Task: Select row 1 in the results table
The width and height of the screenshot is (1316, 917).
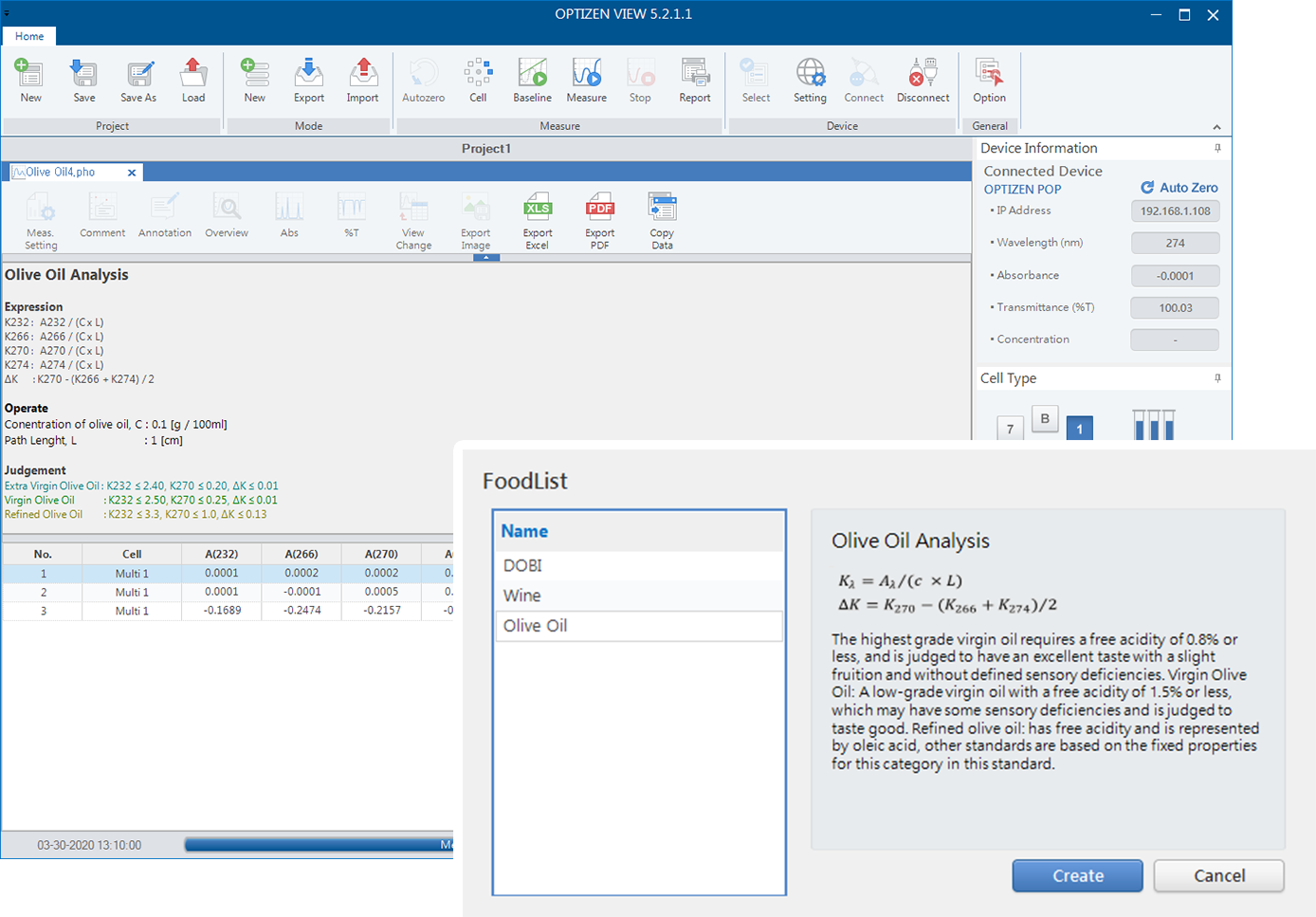Action: (228, 574)
